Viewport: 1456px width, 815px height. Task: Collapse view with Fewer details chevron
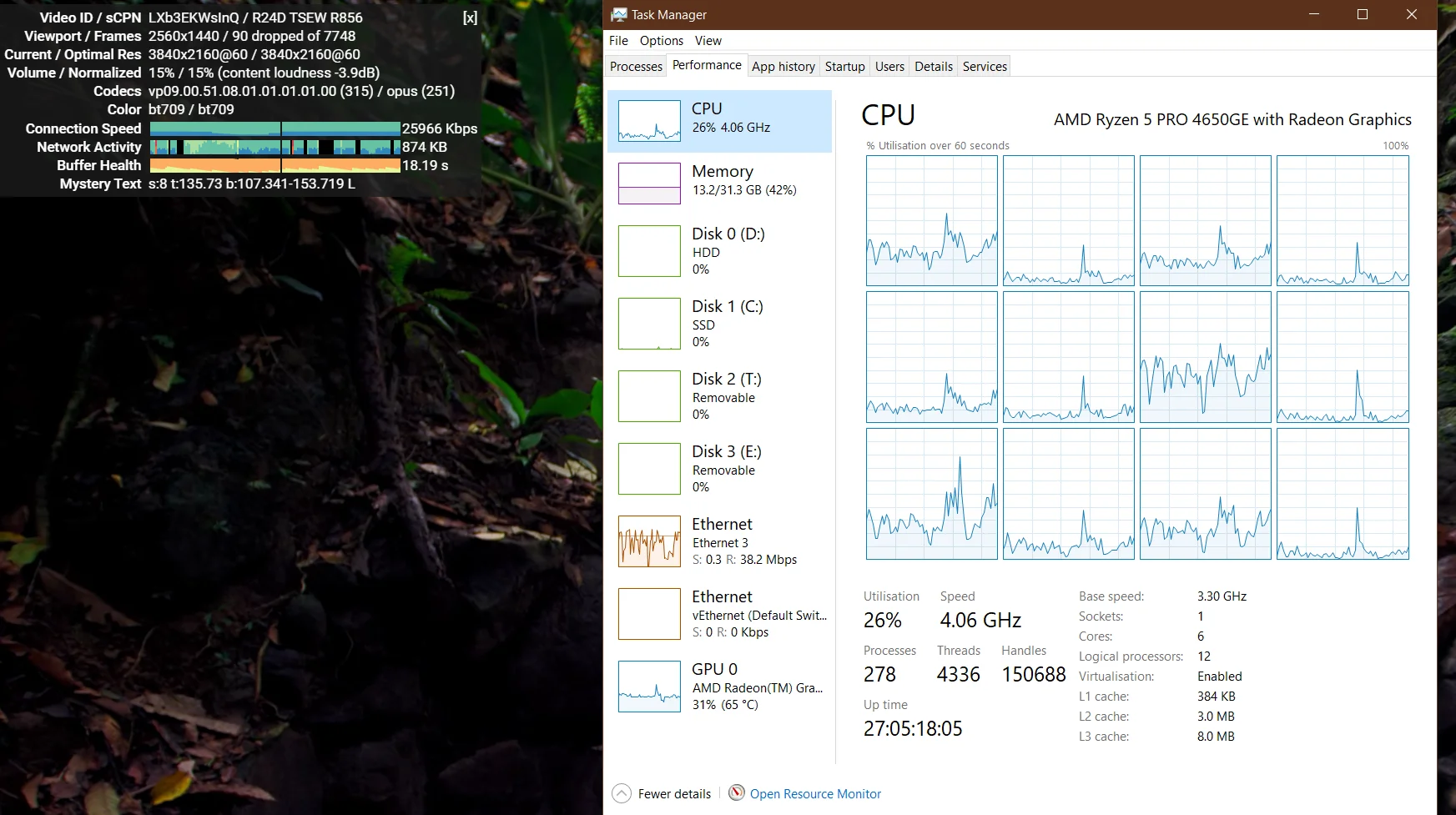(x=622, y=793)
